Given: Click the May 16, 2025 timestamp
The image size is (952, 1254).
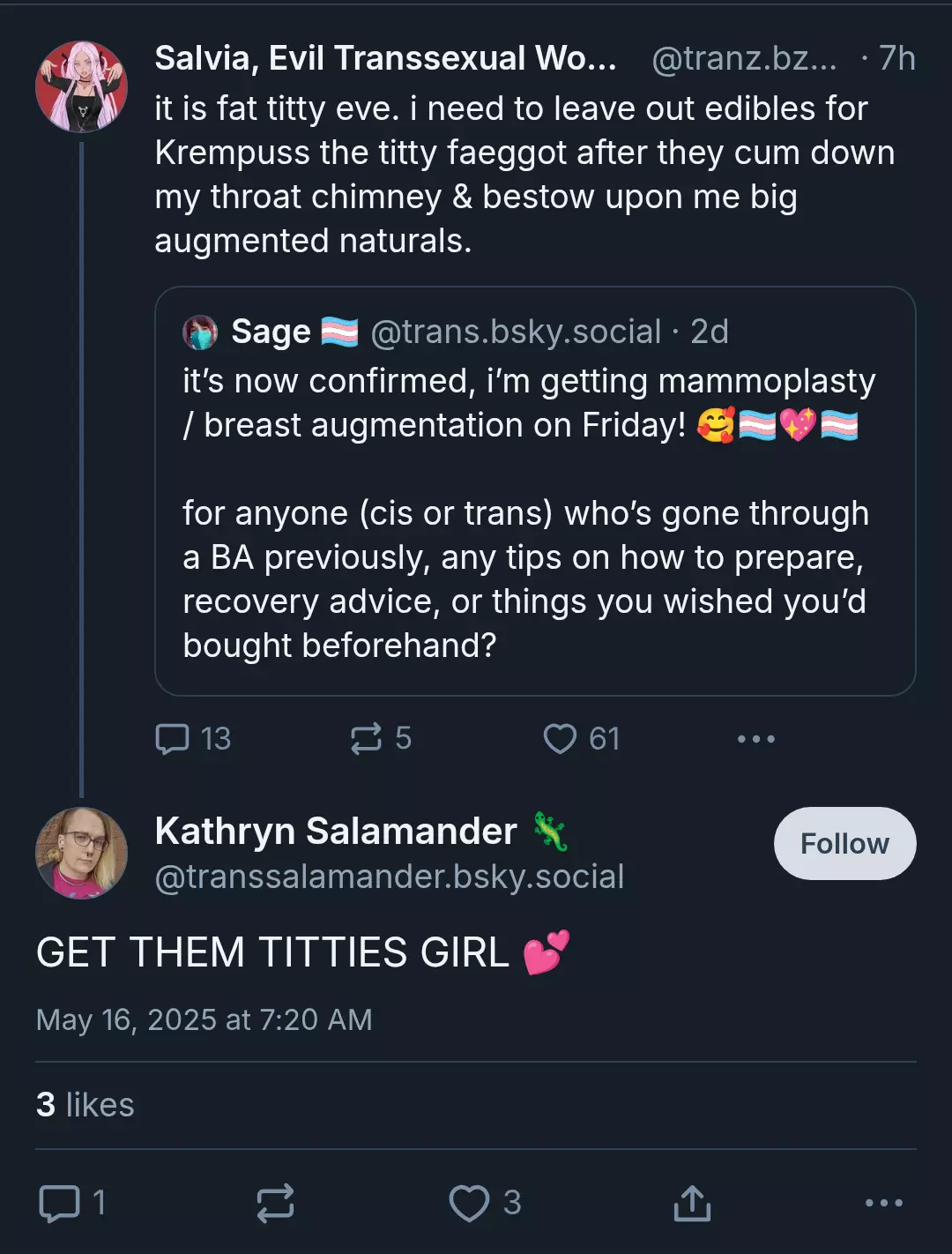Looking at the screenshot, I should tap(205, 1019).
